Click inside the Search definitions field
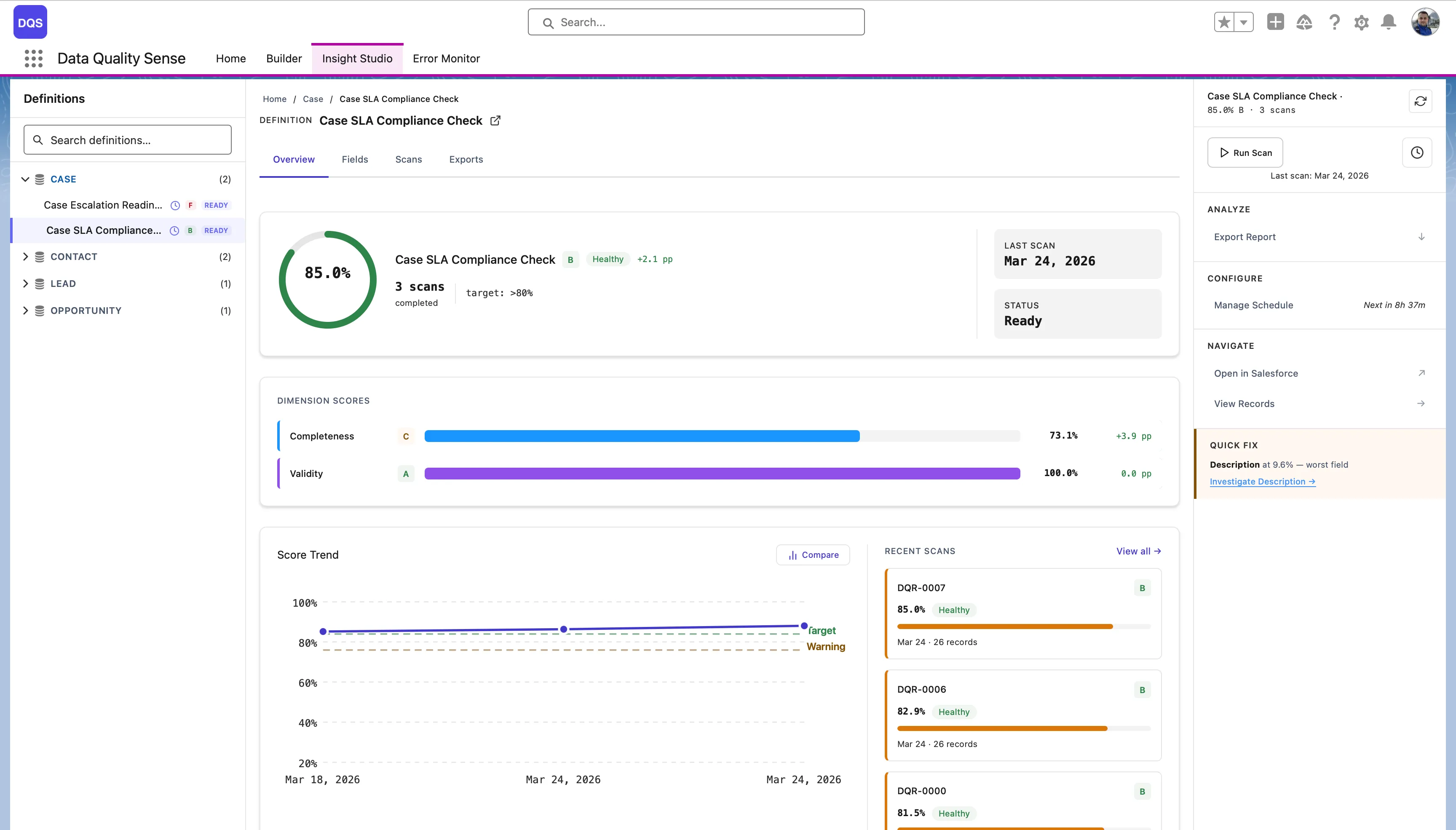The image size is (1456, 830). point(127,139)
